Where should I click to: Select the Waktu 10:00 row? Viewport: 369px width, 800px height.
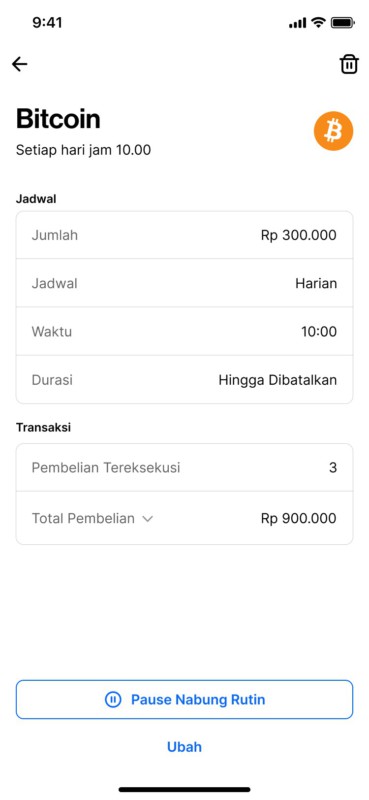pyautogui.click(x=184, y=332)
